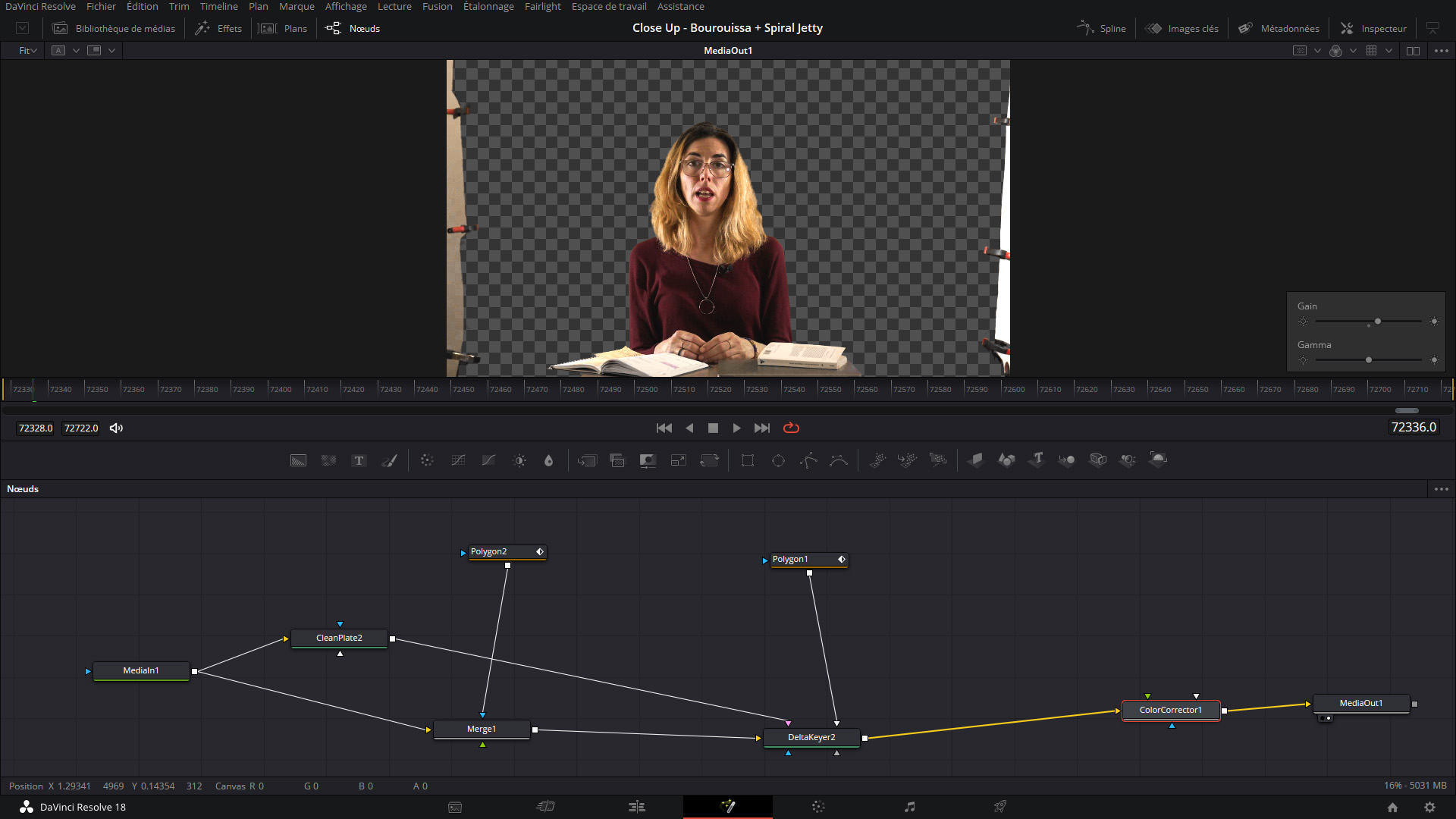Viewport: 1456px width, 819px height.
Task: Add a BSpline mask tool
Action: tap(839, 460)
